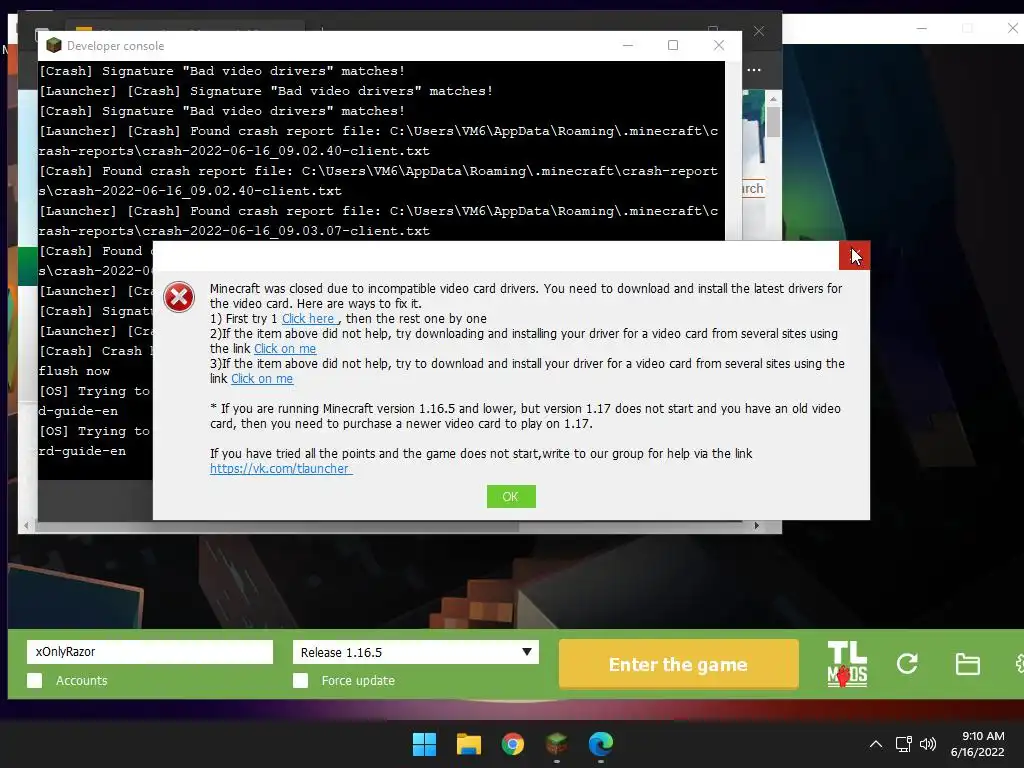Open TL Mods icon in launcher bar
Screen dimensions: 1024x768
[x=847, y=664]
